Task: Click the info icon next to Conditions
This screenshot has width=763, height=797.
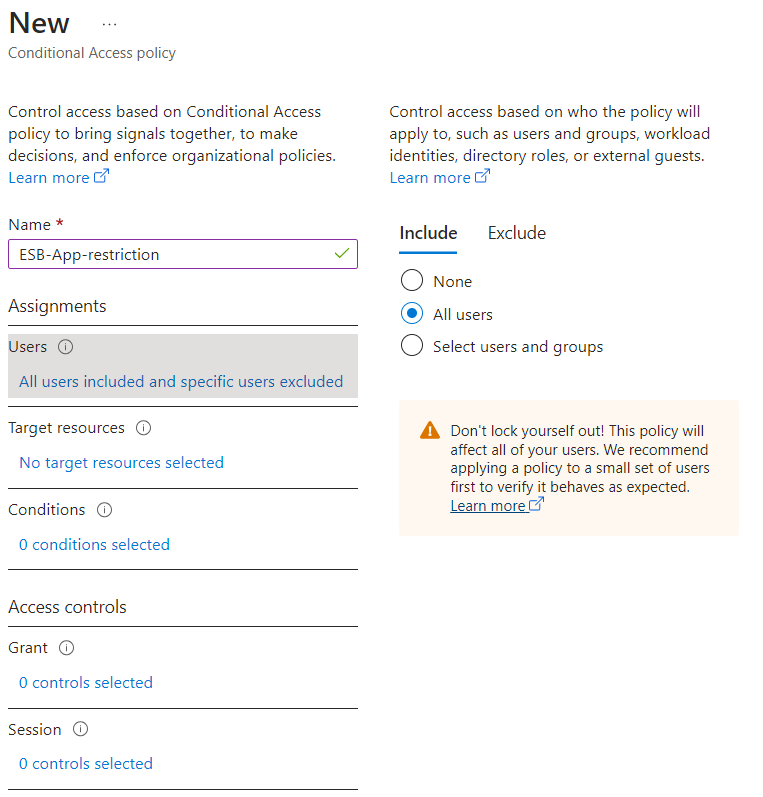Action: [104, 510]
